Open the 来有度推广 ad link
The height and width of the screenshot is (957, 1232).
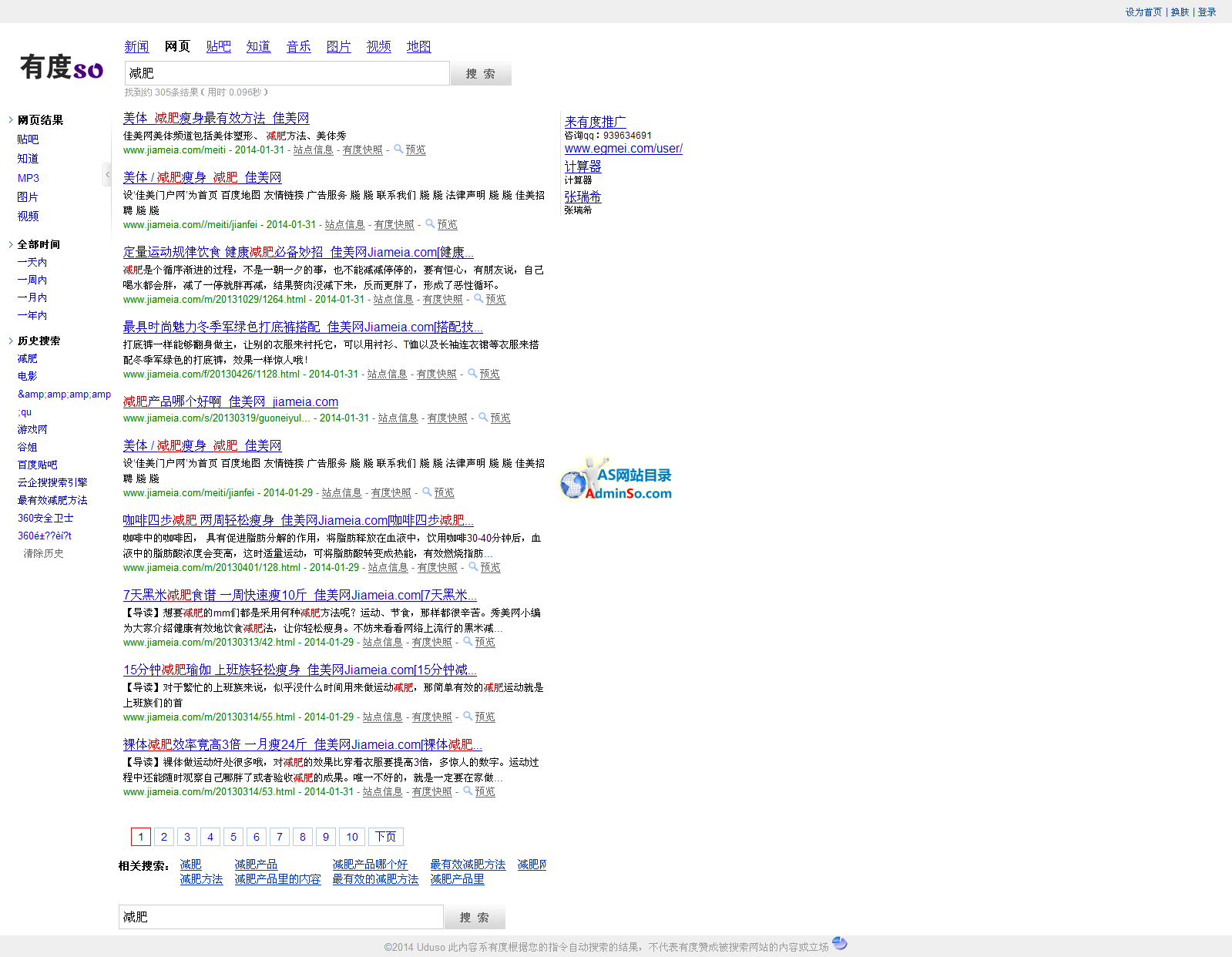595,122
